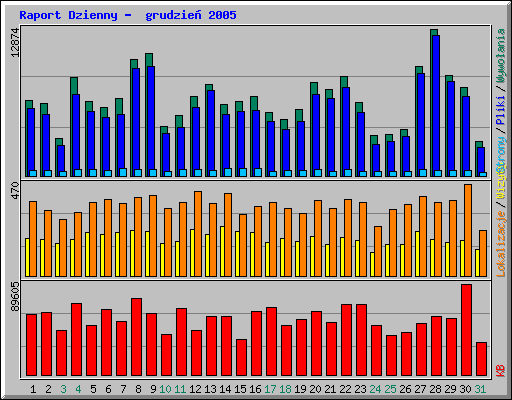Click day label 12 on the axis
The width and height of the screenshot is (512, 400).
click(195, 389)
